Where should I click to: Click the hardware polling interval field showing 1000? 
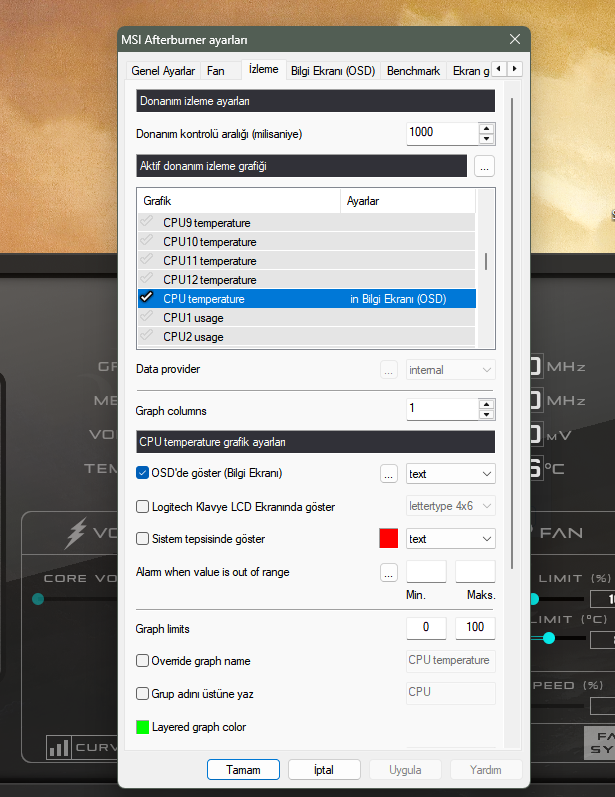(x=442, y=134)
